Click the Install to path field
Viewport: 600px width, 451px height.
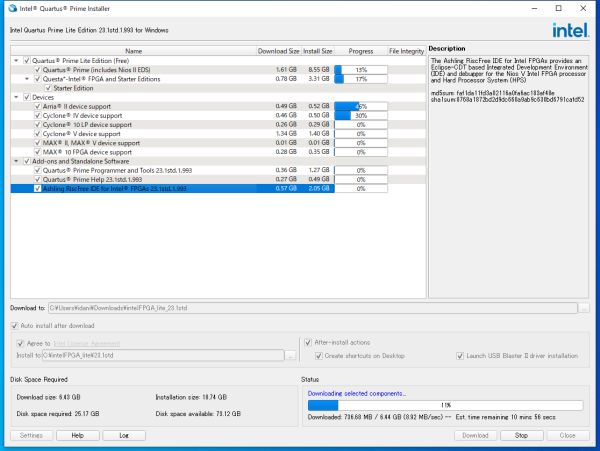coord(163,355)
